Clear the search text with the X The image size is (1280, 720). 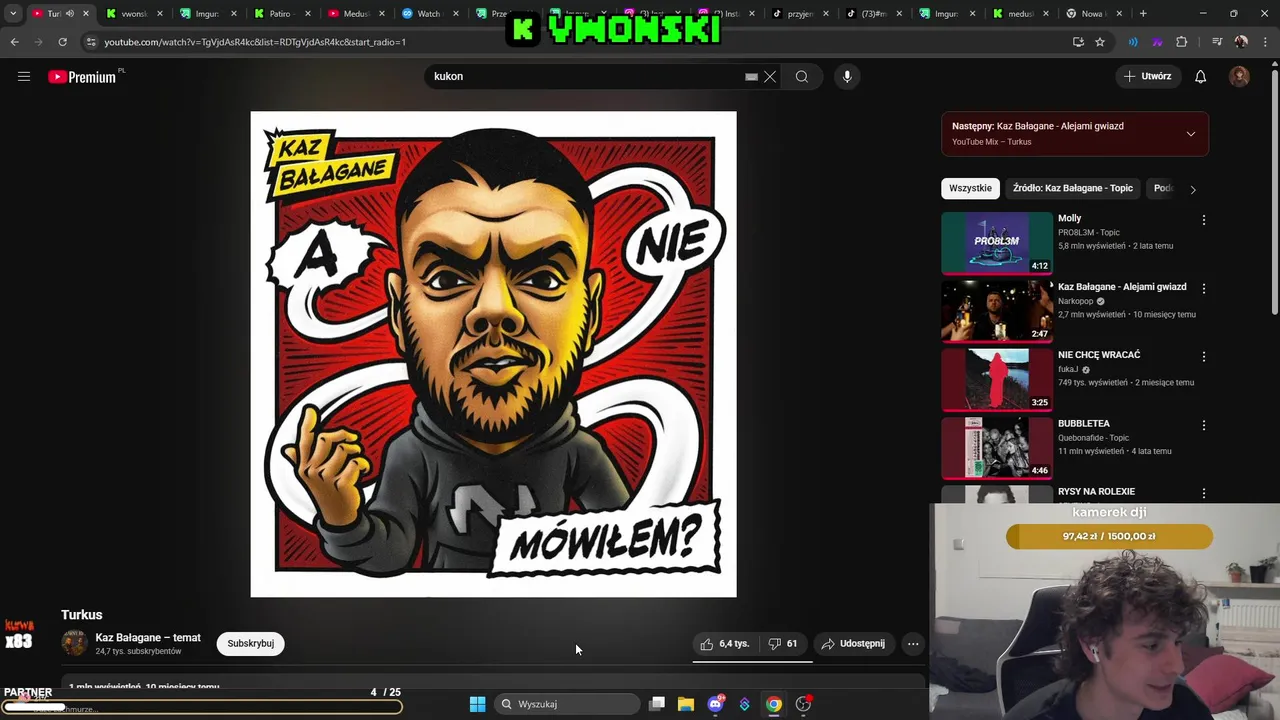(770, 76)
